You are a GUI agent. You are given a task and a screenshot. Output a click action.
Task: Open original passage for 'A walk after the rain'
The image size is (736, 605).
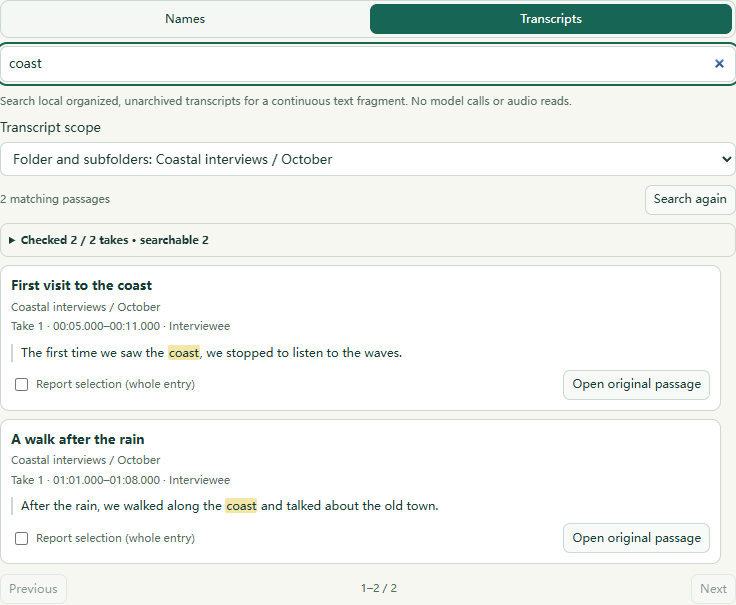(636, 538)
